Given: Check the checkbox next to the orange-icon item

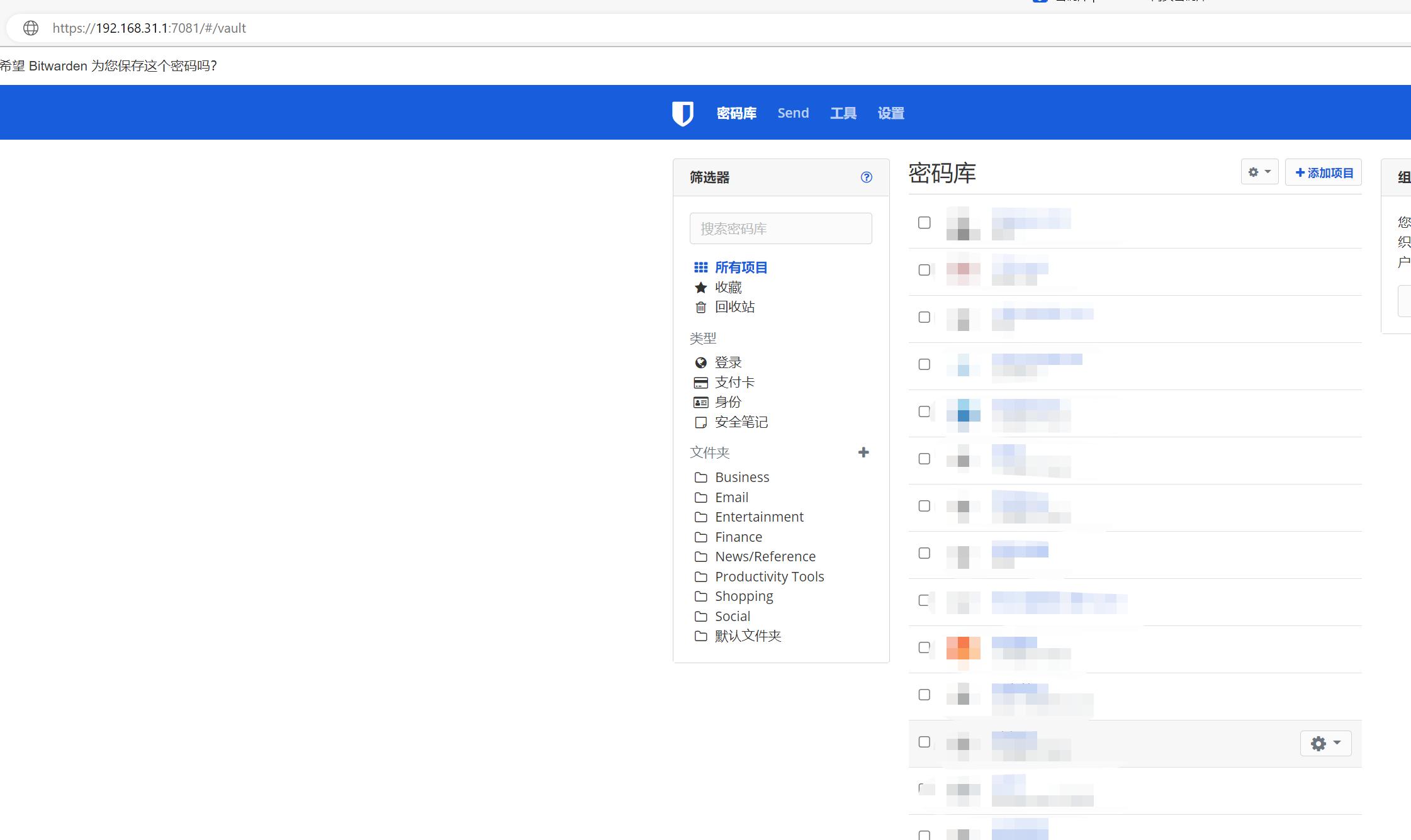Looking at the screenshot, I should point(925,646).
